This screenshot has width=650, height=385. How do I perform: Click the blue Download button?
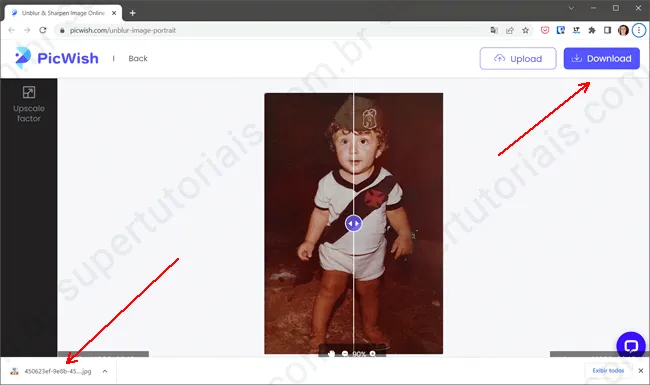pyautogui.click(x=601, y=58)
